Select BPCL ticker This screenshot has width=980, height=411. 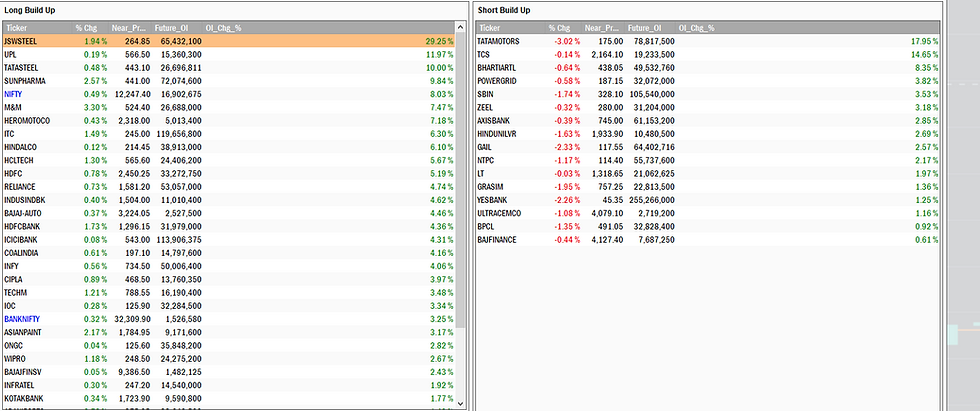coord(485,226)
